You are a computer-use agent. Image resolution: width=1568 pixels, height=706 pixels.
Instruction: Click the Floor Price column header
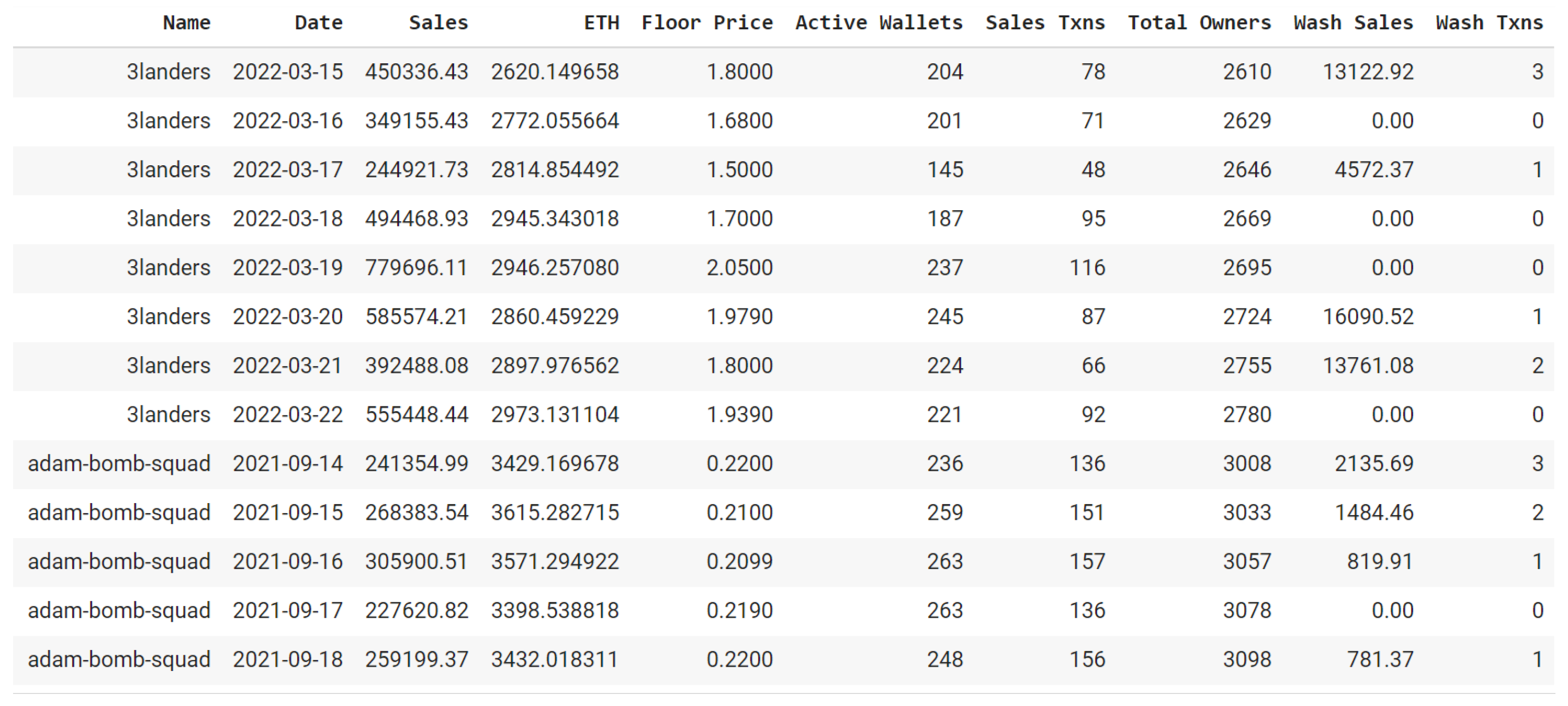pos(707,23)
